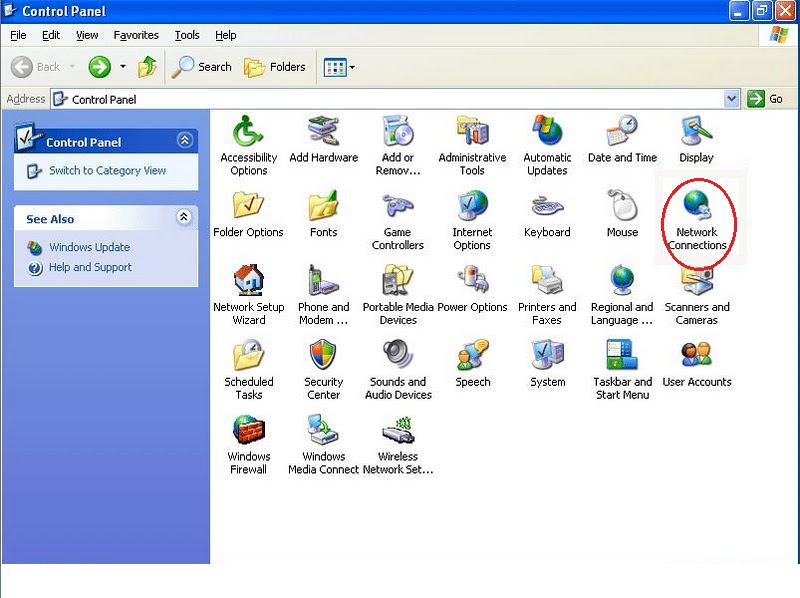Click the green Forward arrow button
The height and width of the screenshot is (598, 800).
coord(99,67)
